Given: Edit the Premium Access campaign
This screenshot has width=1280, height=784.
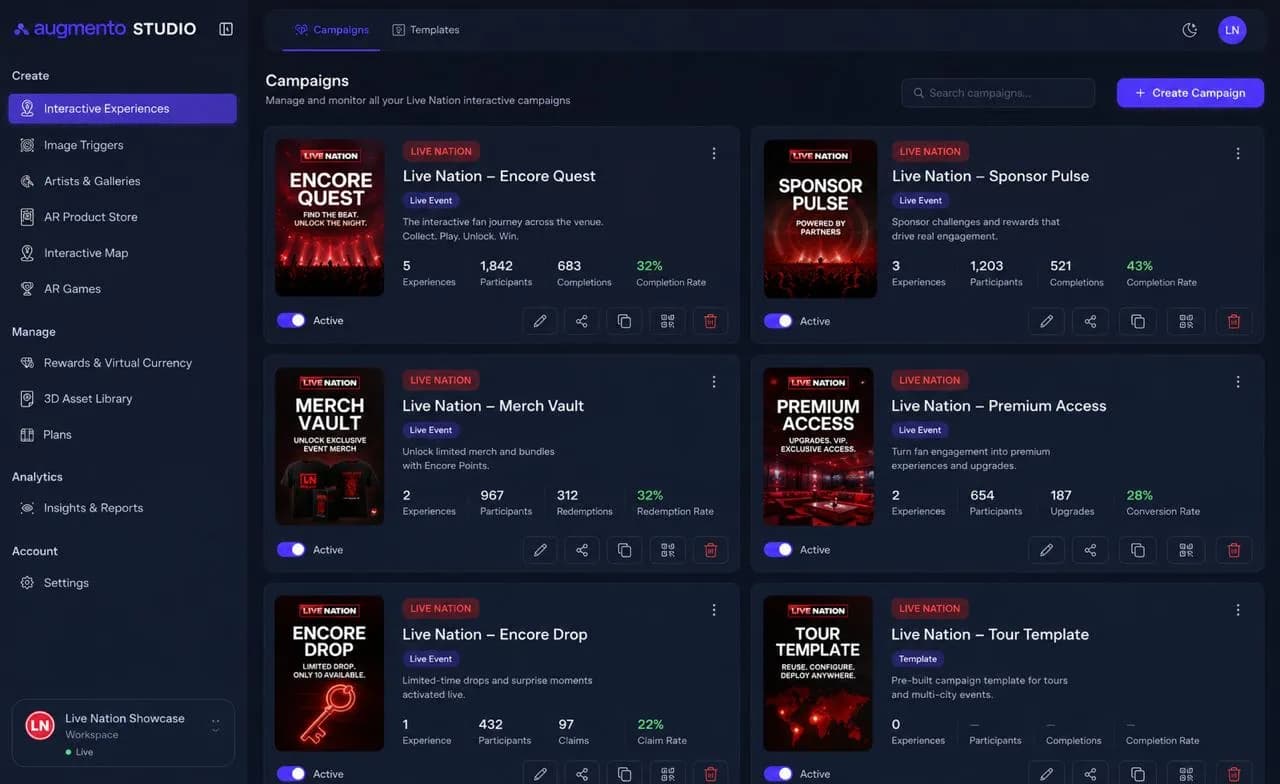Looking at the screenshot, I should pos(1046,550).
